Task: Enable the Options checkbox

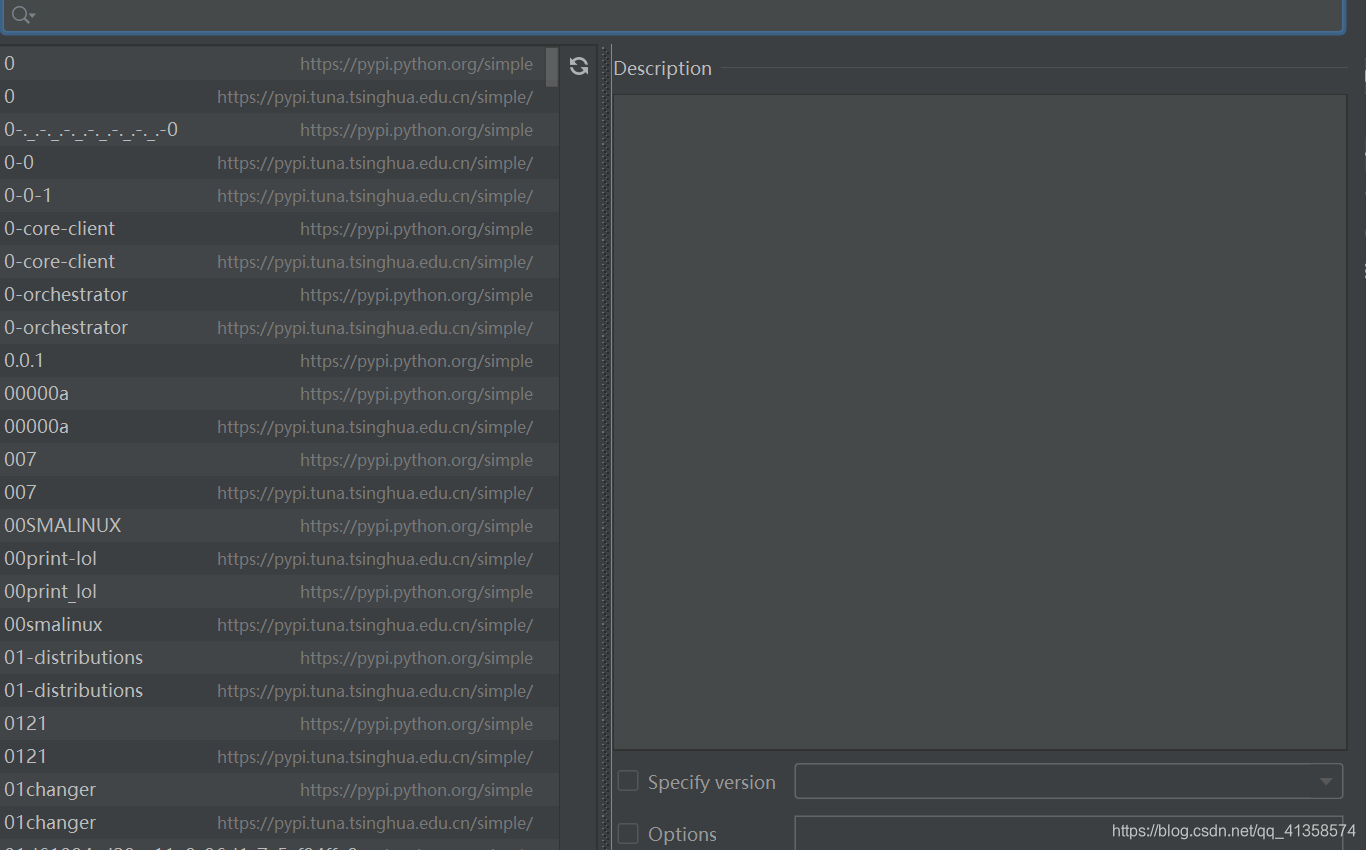Action: (628, 833)
